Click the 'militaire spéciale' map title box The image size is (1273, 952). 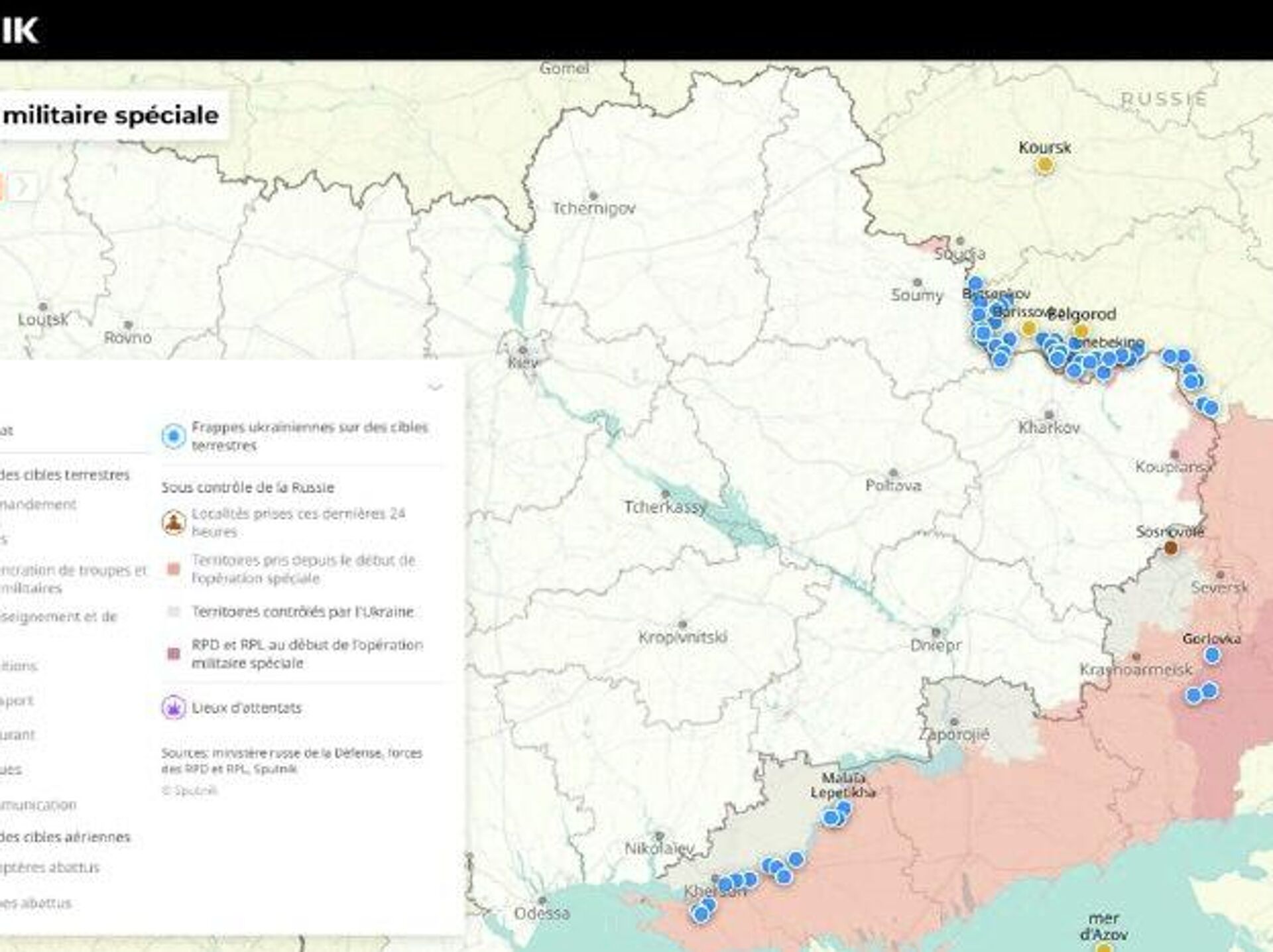click(111, 115)
